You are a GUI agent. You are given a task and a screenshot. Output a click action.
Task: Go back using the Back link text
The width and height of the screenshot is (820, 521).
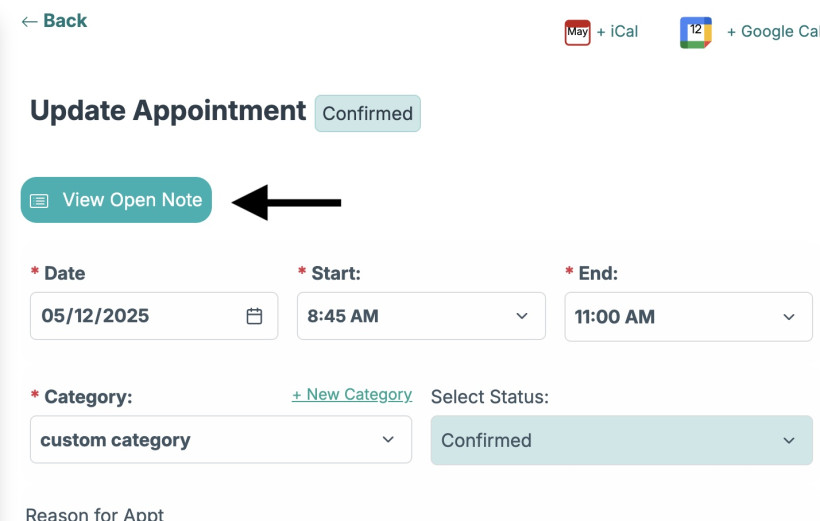(x=65, y=21)
